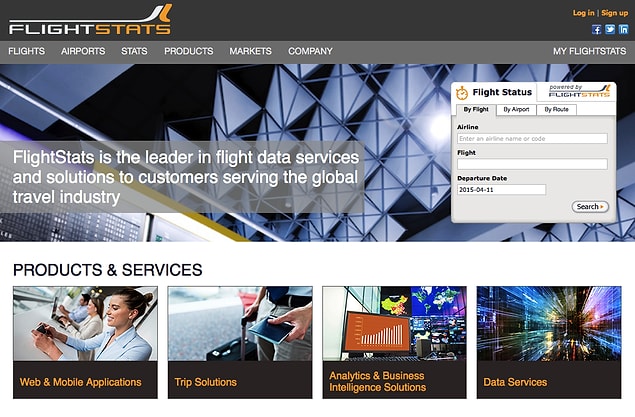Open the PRODUCTS menu
Screen dimensions: 635x417
coord(189,51)
